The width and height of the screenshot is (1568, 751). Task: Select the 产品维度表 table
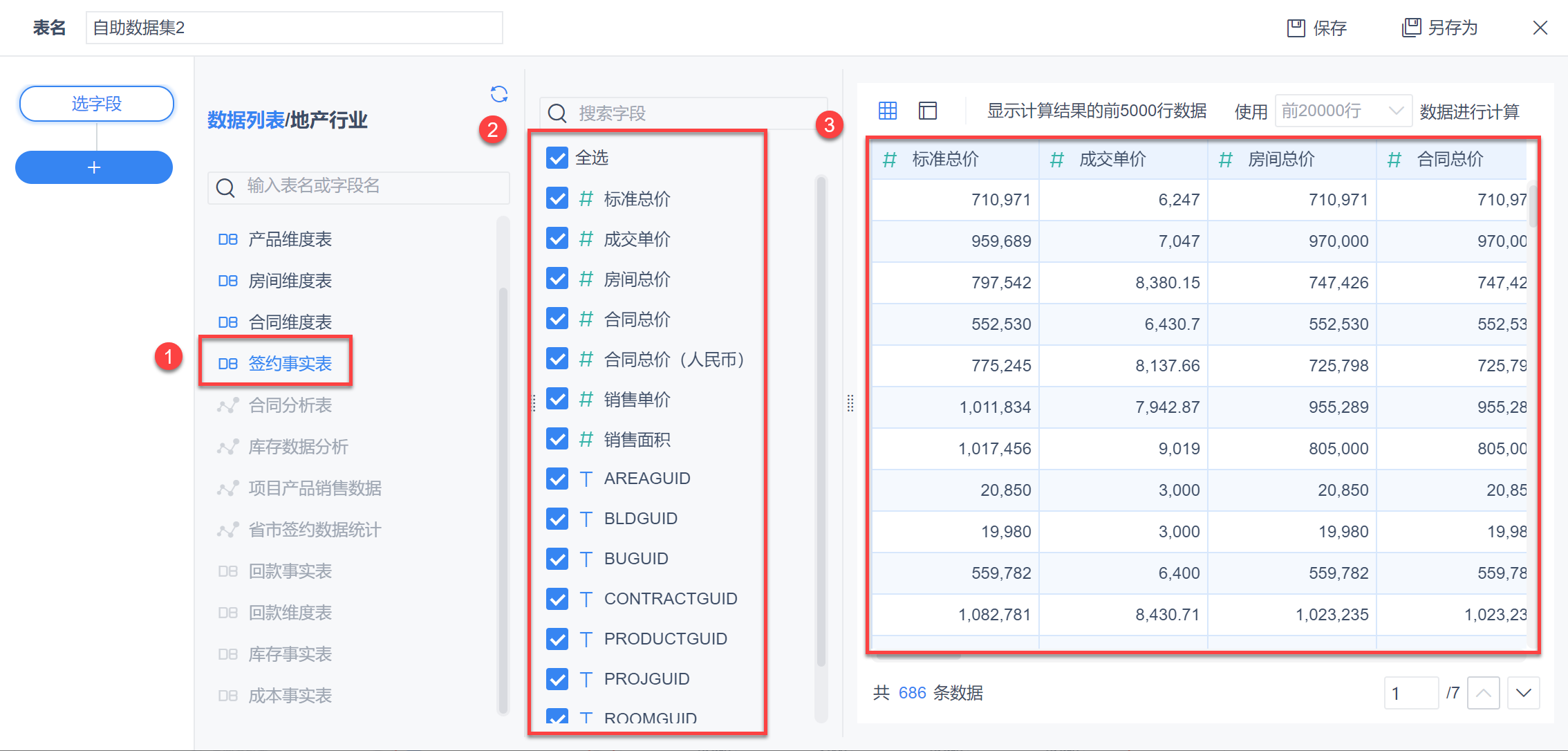pyautogui.click(x=290, y=239)
